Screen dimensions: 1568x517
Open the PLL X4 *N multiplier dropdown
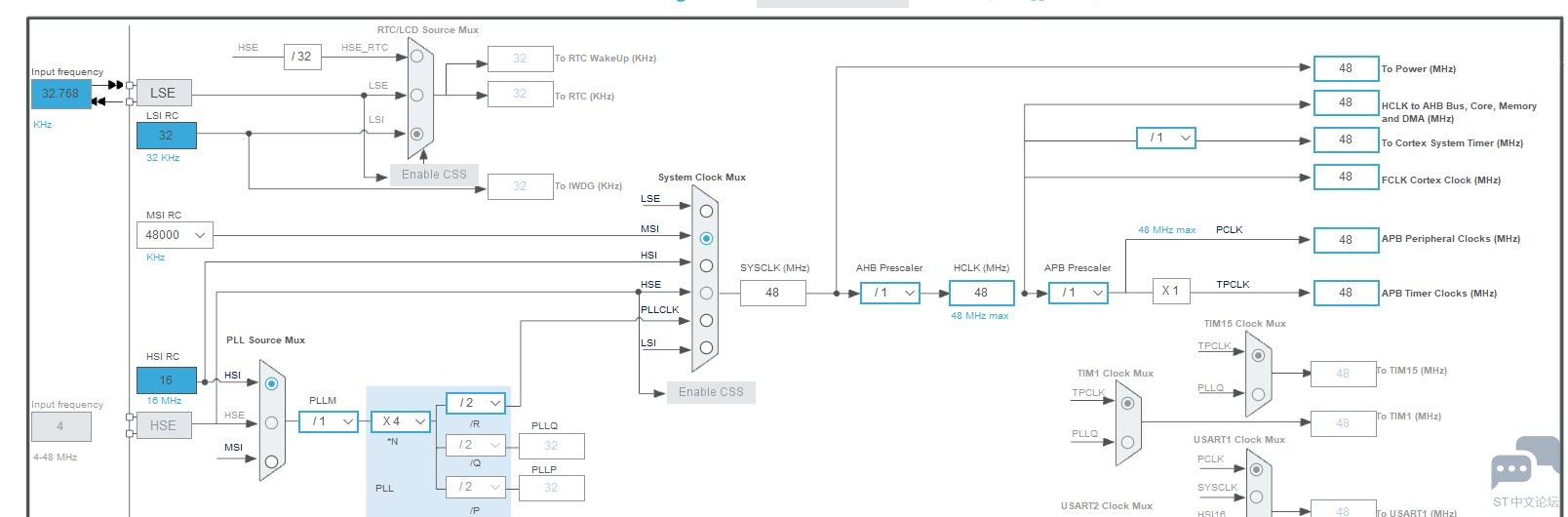[400, 421]
